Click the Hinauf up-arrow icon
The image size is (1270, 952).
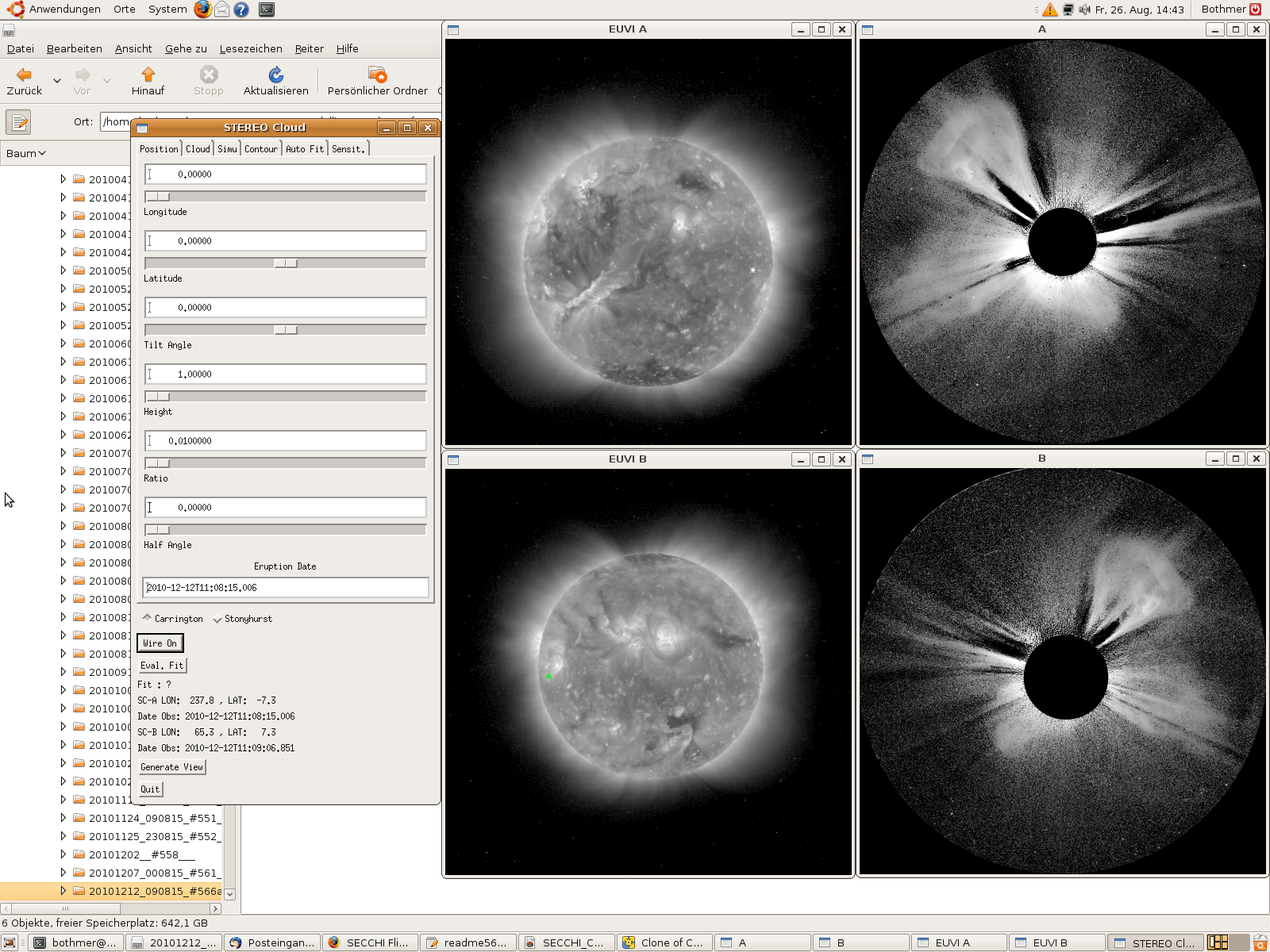click(148, 75)
